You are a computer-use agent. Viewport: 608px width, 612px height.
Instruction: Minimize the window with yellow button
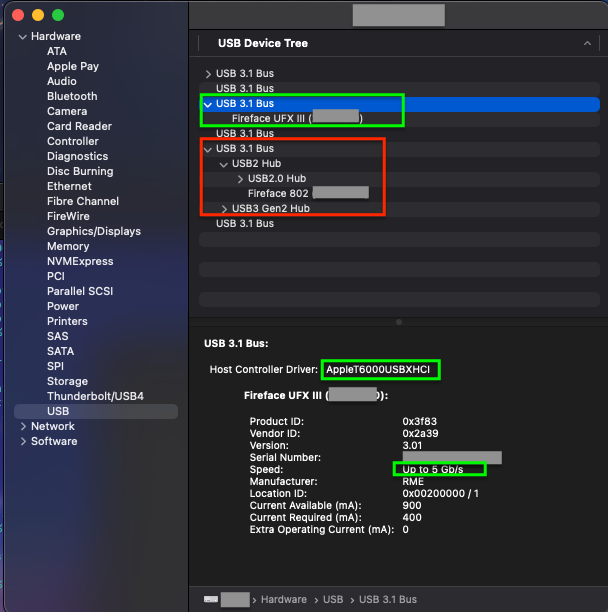[38, 15]
